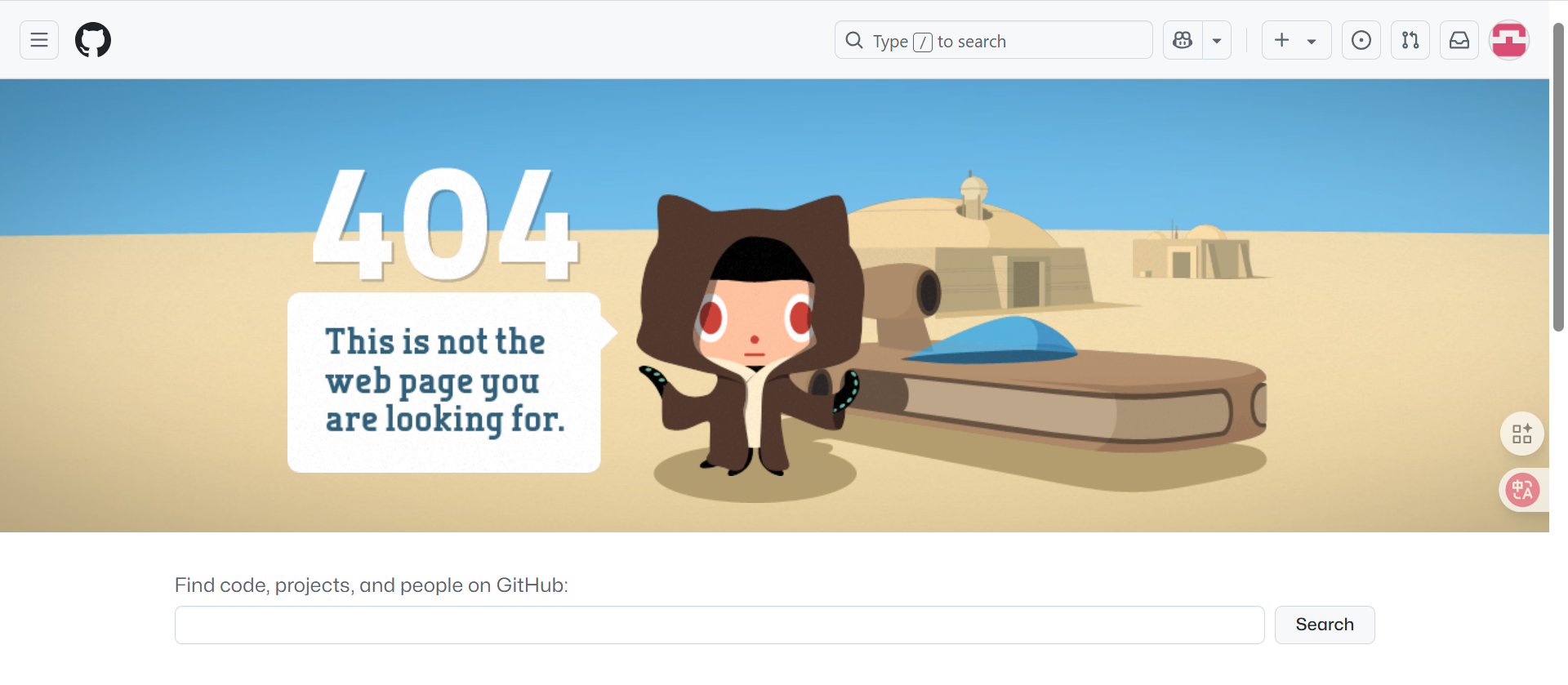The width and height of the screenshot is (1568, 685).
Task: Open the Notifications inbox icon
Action: (x=1459, y=40)
